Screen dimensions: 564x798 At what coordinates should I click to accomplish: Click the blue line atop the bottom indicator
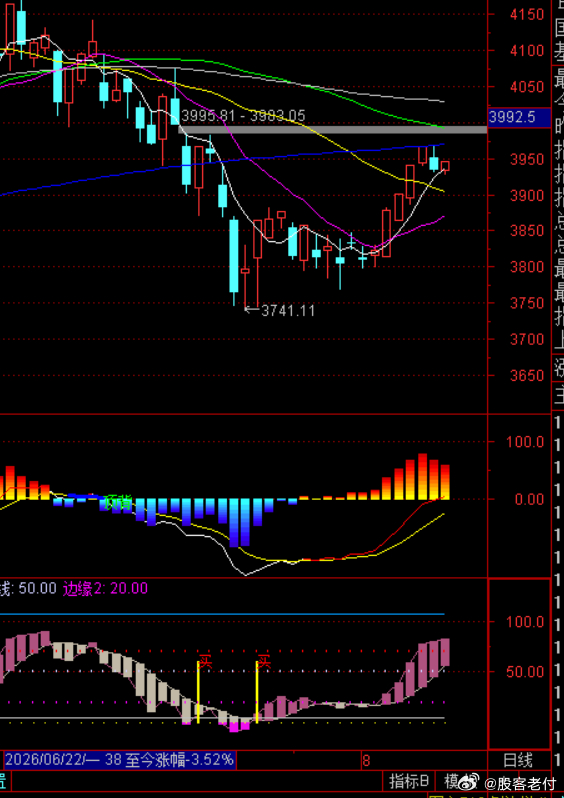coord(222,614)
